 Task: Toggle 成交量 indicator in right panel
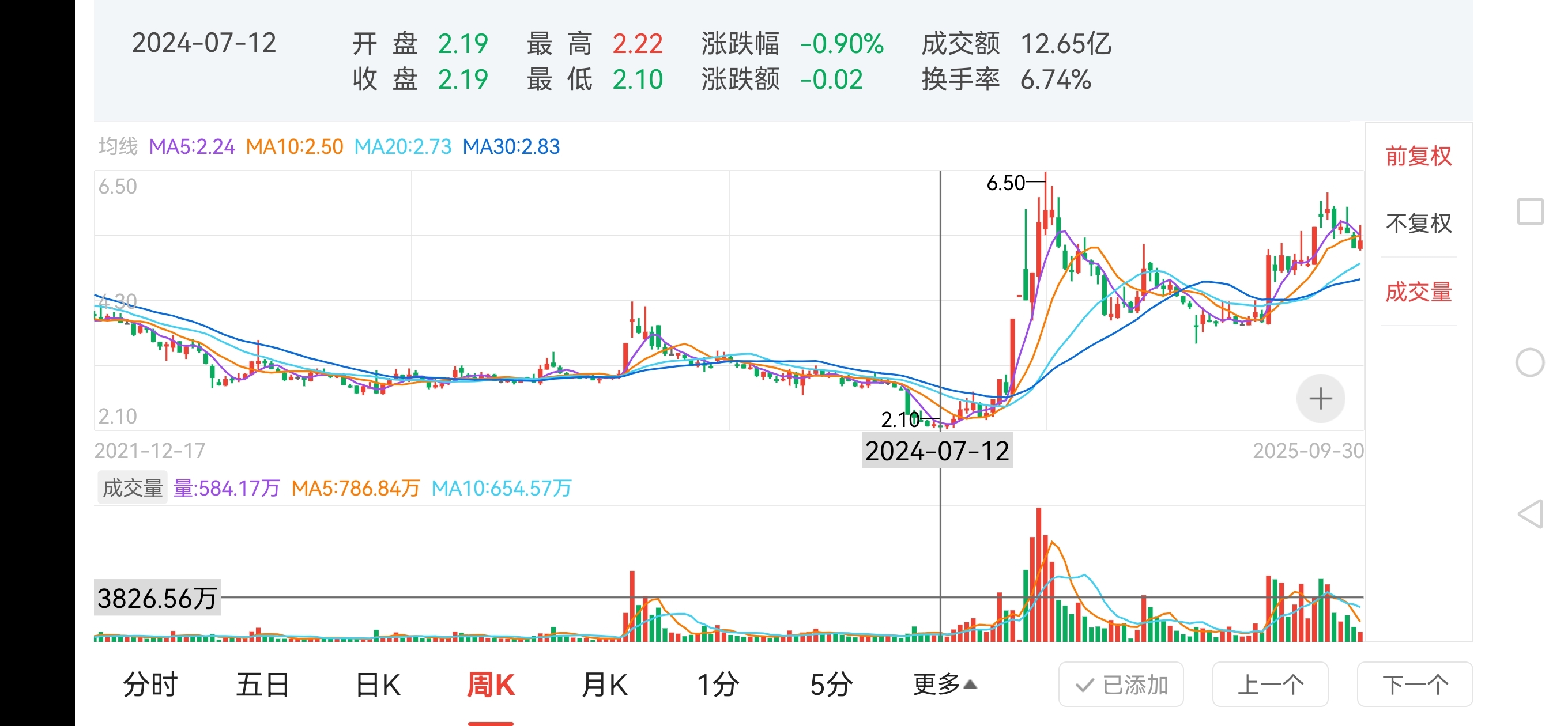1418,292
